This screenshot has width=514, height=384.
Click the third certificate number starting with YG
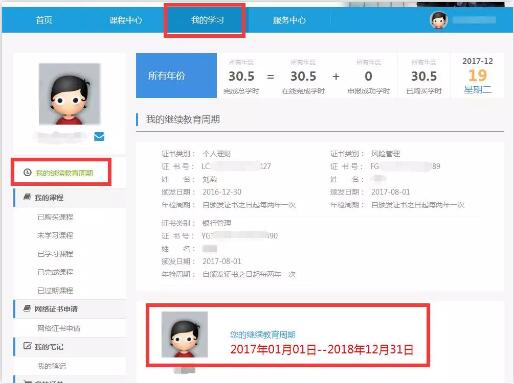pyautogui.click(x=240, y=236)
